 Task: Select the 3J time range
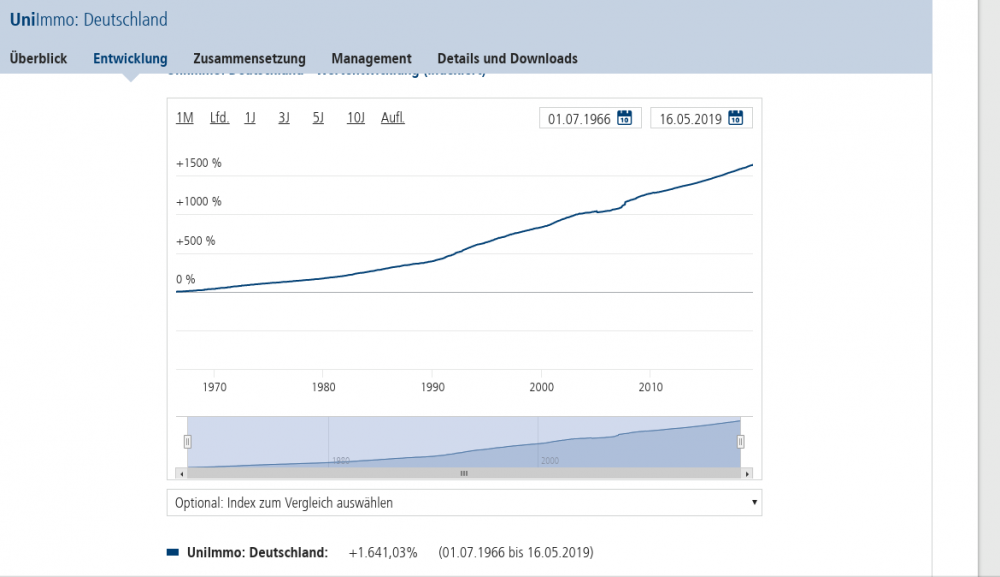tap(284, 118)
